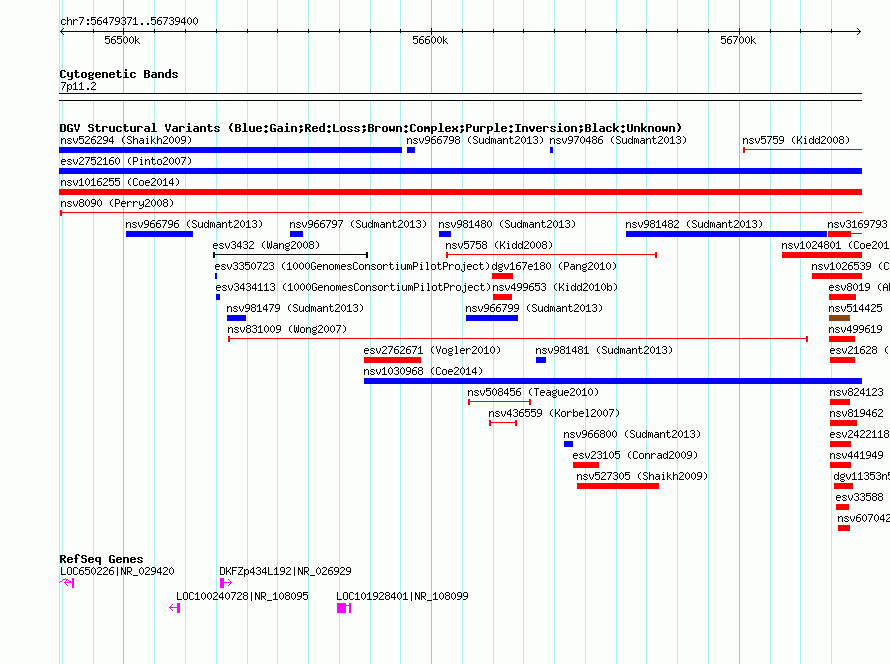Click the red loss bar of esv2762671
This screenshot has height=664, width=890.
[x=392, y=360]
